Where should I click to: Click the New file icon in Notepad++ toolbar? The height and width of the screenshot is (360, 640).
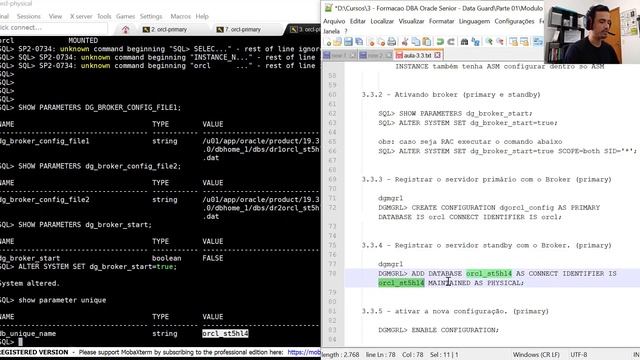tap(327, 42)
